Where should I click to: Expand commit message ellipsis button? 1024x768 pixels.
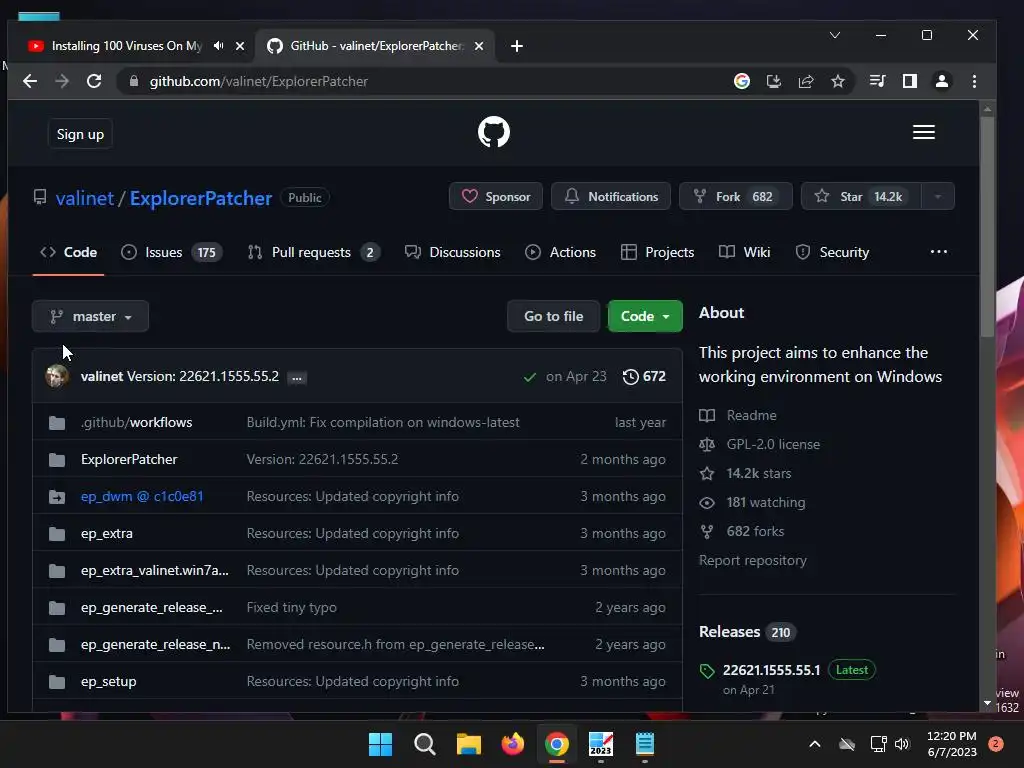[296, 377]
